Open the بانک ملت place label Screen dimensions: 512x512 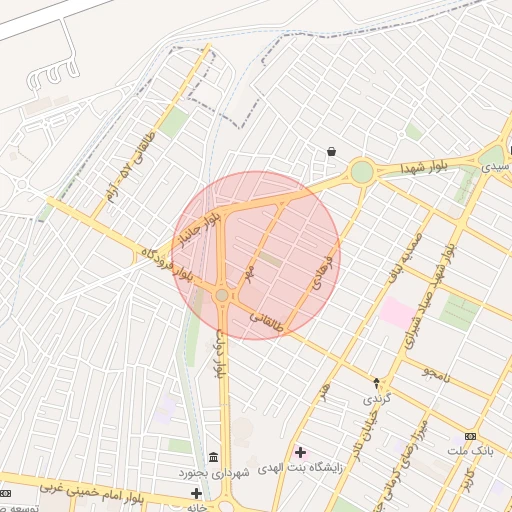tap(470, 451)
